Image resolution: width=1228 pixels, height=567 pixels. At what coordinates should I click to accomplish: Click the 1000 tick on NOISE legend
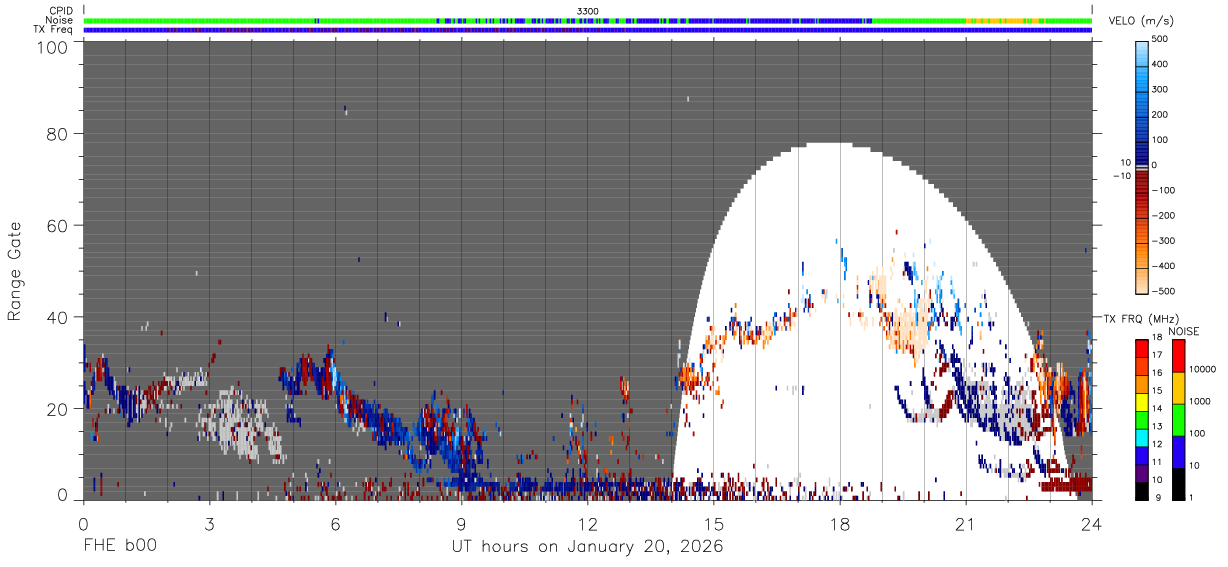tap(1202, 403)
